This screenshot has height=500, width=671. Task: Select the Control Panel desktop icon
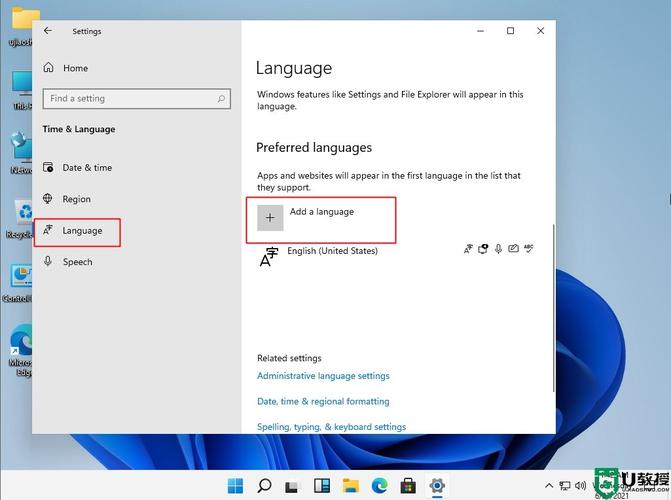point(18,283)
